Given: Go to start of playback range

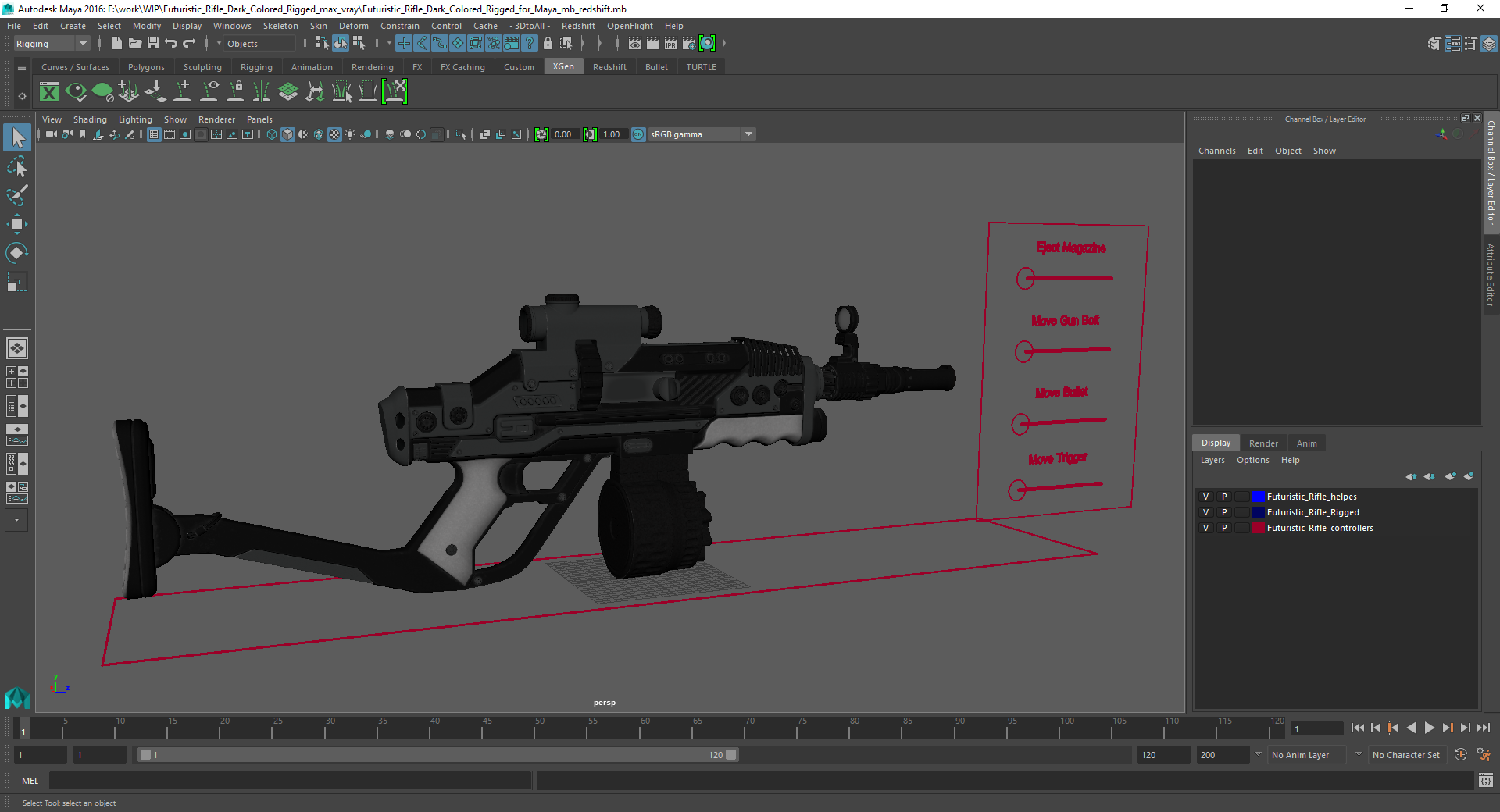Looking at the screenshot, I should tap(1358, 728).
